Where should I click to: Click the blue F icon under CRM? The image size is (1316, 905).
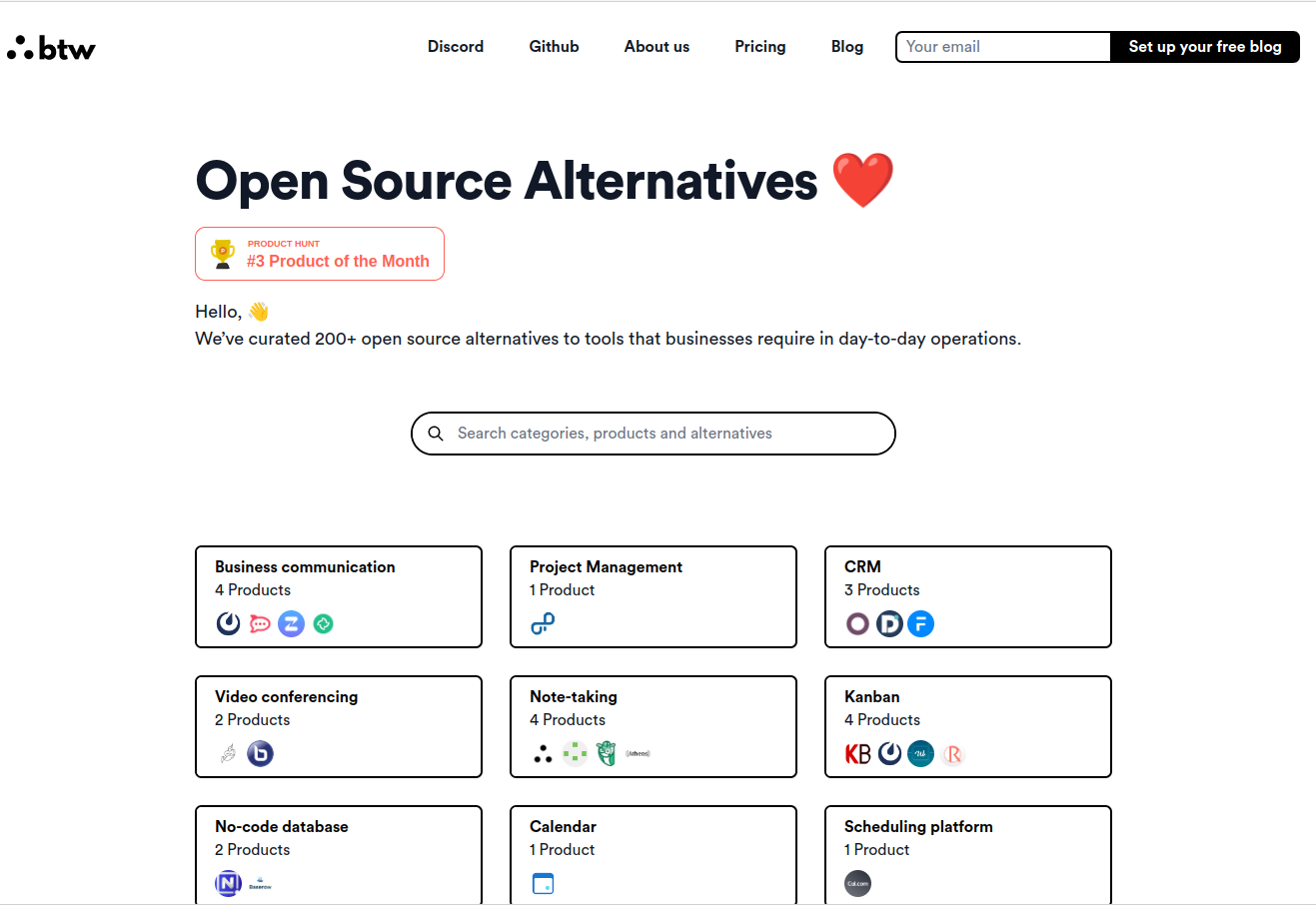(920, 624)
